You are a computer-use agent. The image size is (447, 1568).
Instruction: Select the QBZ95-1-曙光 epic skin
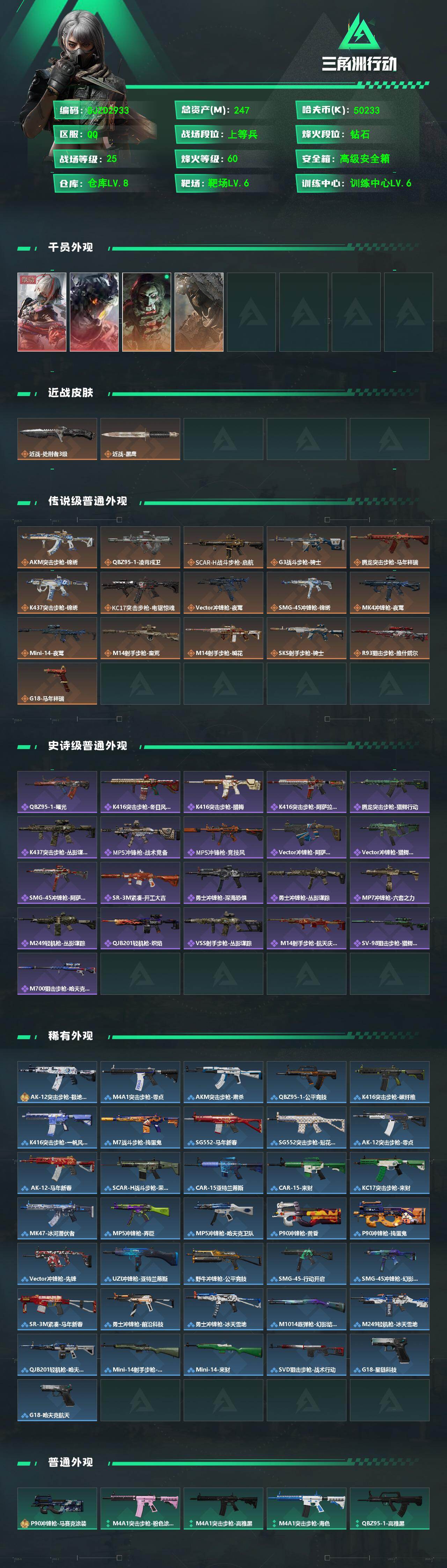point(57,792)
